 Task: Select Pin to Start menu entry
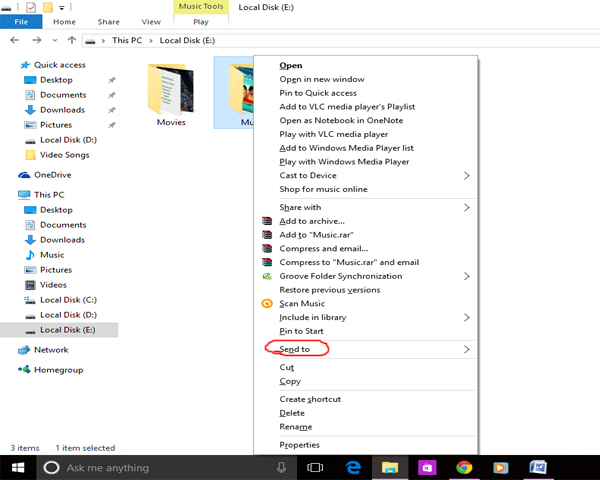point(301,331)
